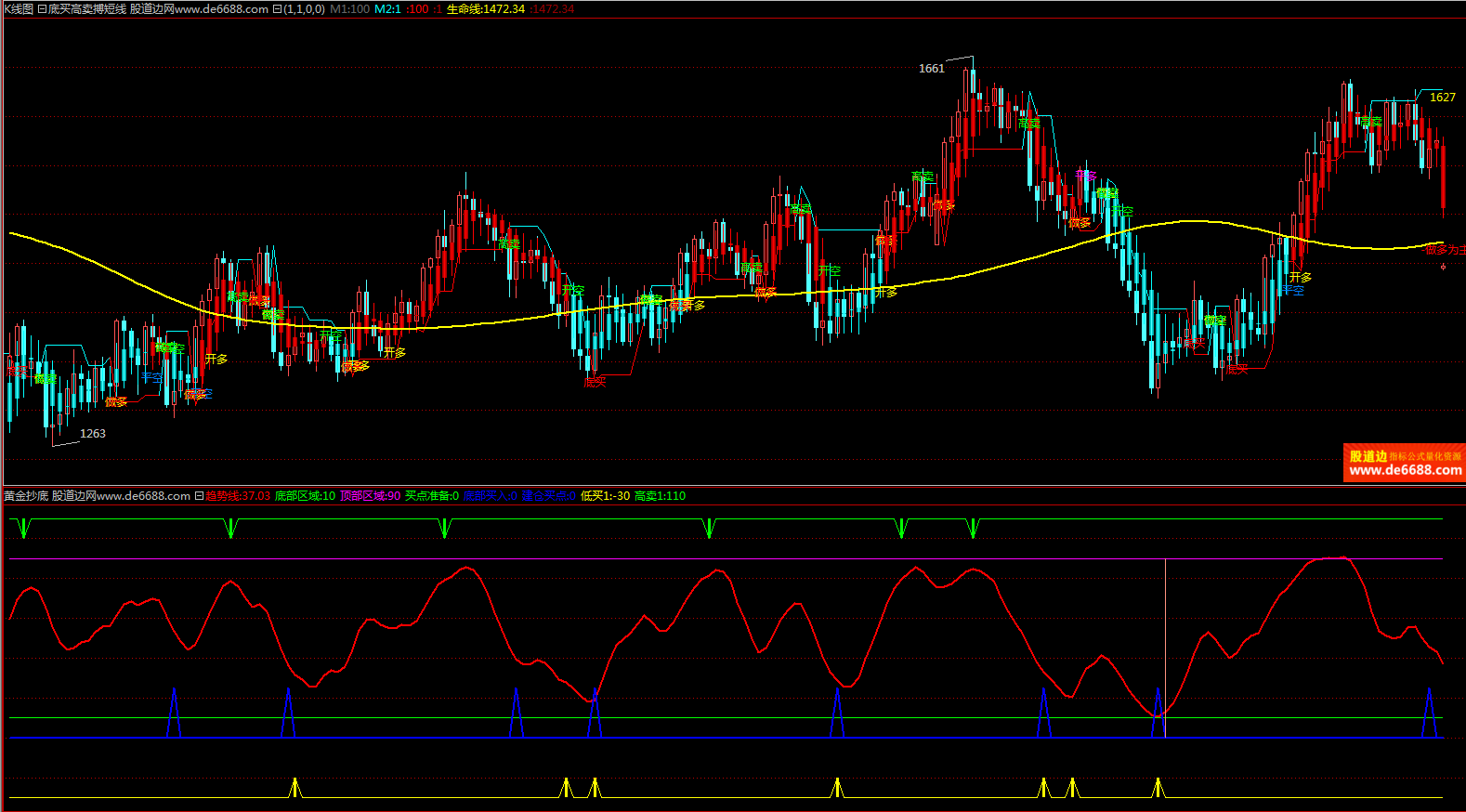This screenshot has width=1466, height=812.
Task: Collapse the 底买高卖搏短线 indicator box icon
Action: (x=42, y=9)
